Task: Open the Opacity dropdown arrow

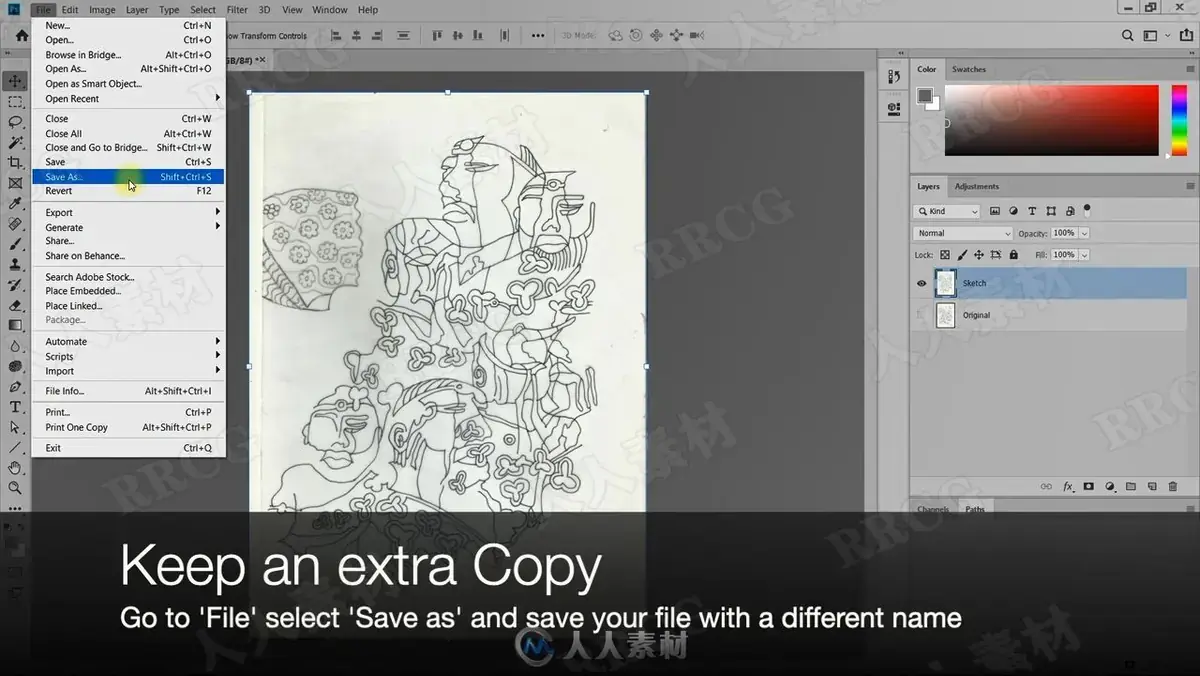Action: click(x=1084, y=233)
